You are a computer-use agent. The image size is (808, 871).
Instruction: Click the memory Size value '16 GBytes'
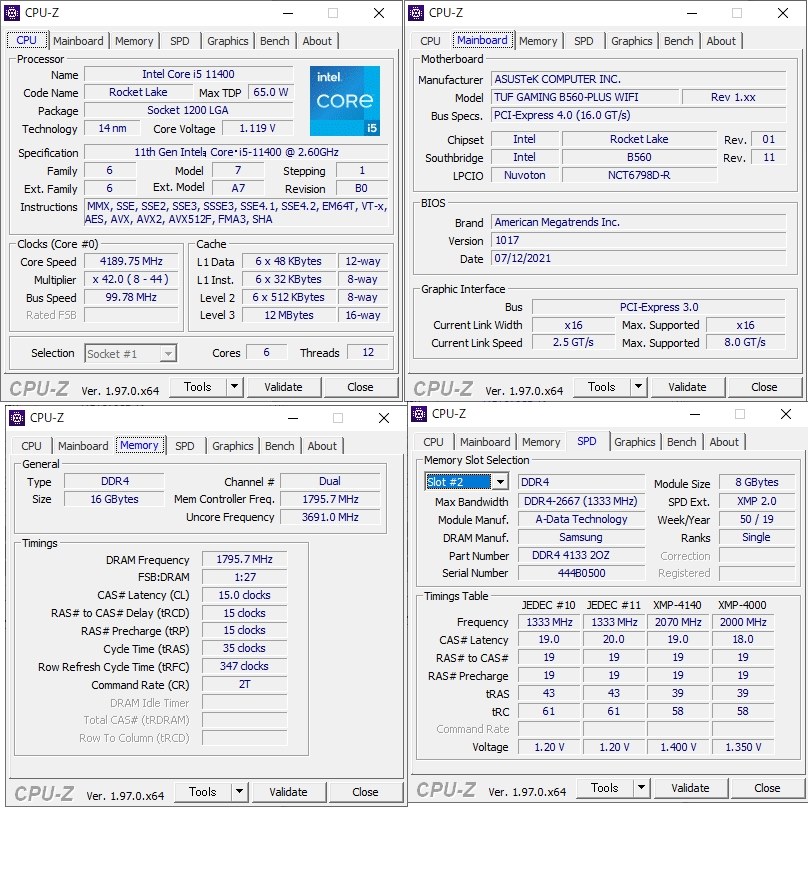(x=114, y=499)
